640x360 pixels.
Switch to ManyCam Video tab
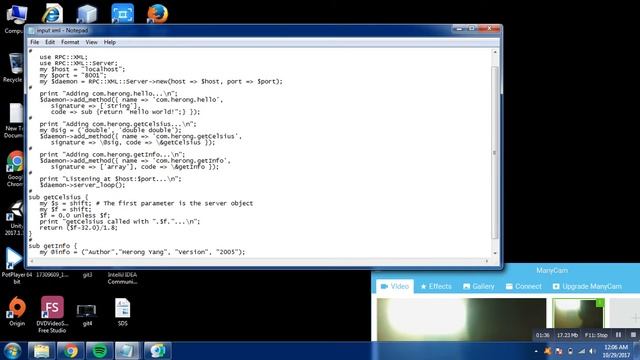(395, 287)
